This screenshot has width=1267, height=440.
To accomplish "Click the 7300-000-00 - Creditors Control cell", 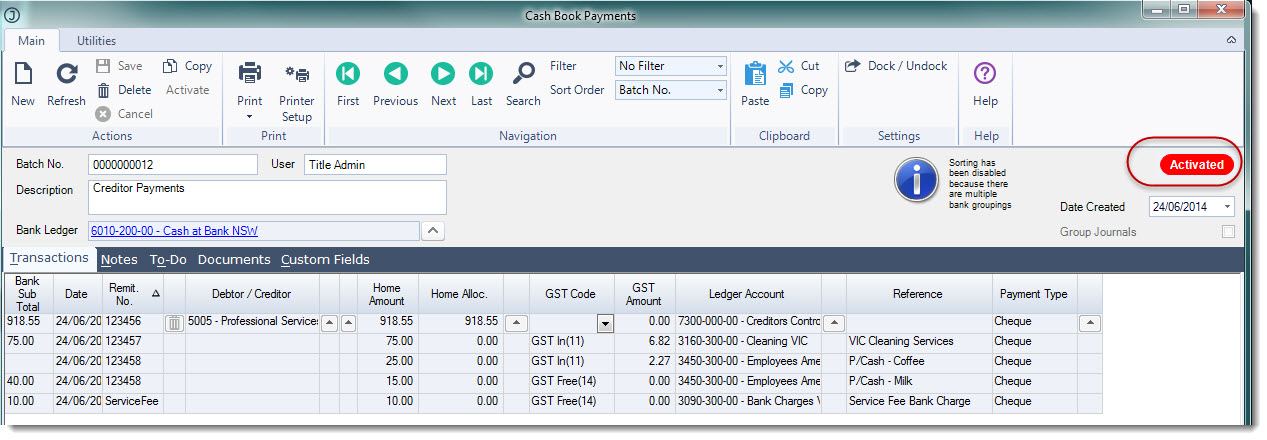I will [x=748, y=322].
